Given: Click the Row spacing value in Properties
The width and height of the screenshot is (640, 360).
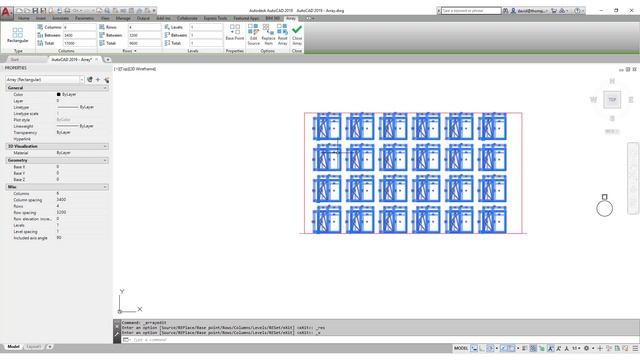Looking at the screenshot, I should [61, 212].
